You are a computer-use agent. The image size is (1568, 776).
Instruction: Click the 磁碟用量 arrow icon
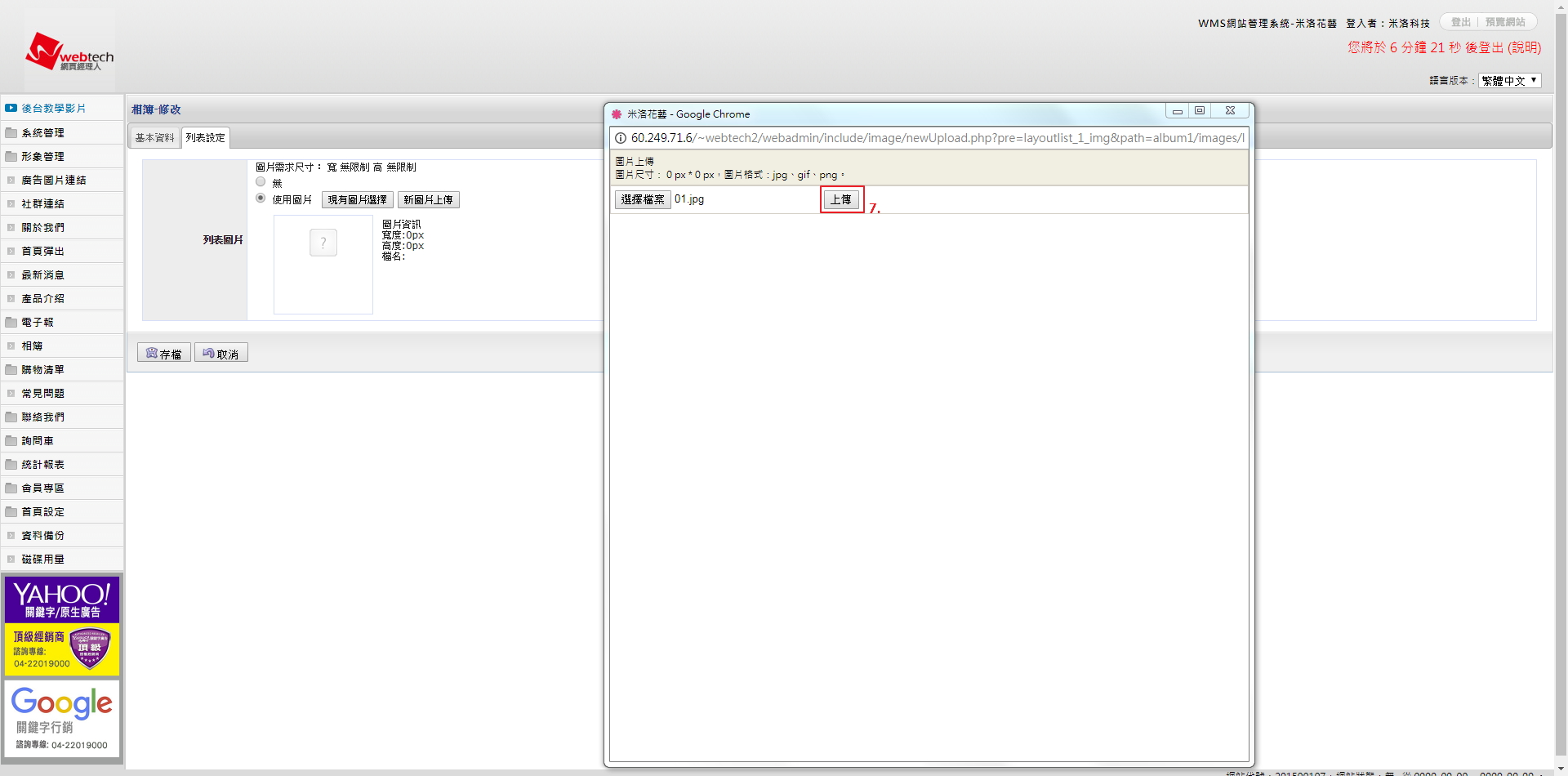pyautogui.click(x=11, y=560)
